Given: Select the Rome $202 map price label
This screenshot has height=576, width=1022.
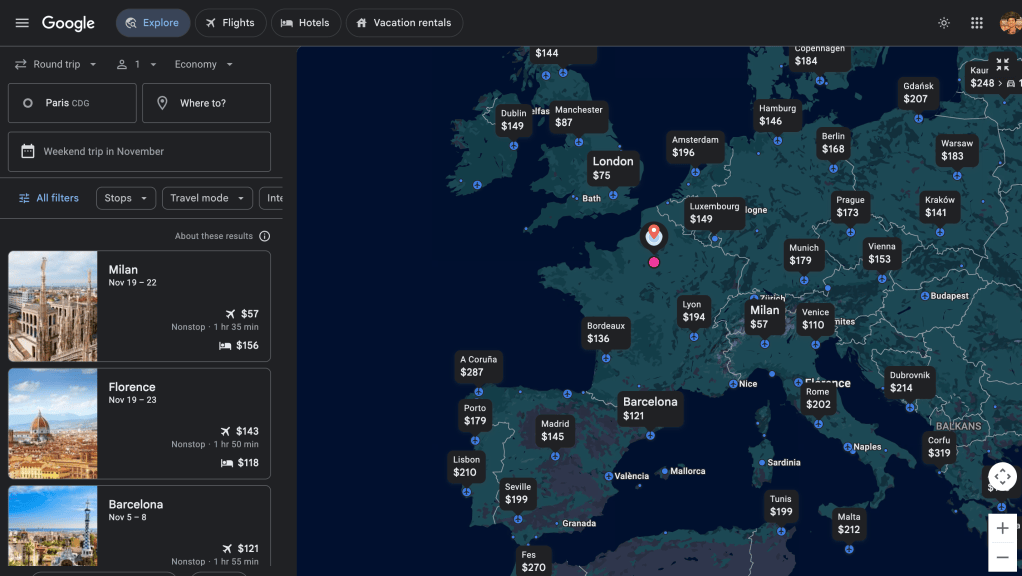Looking at the screenshot, I should [818, 398].
